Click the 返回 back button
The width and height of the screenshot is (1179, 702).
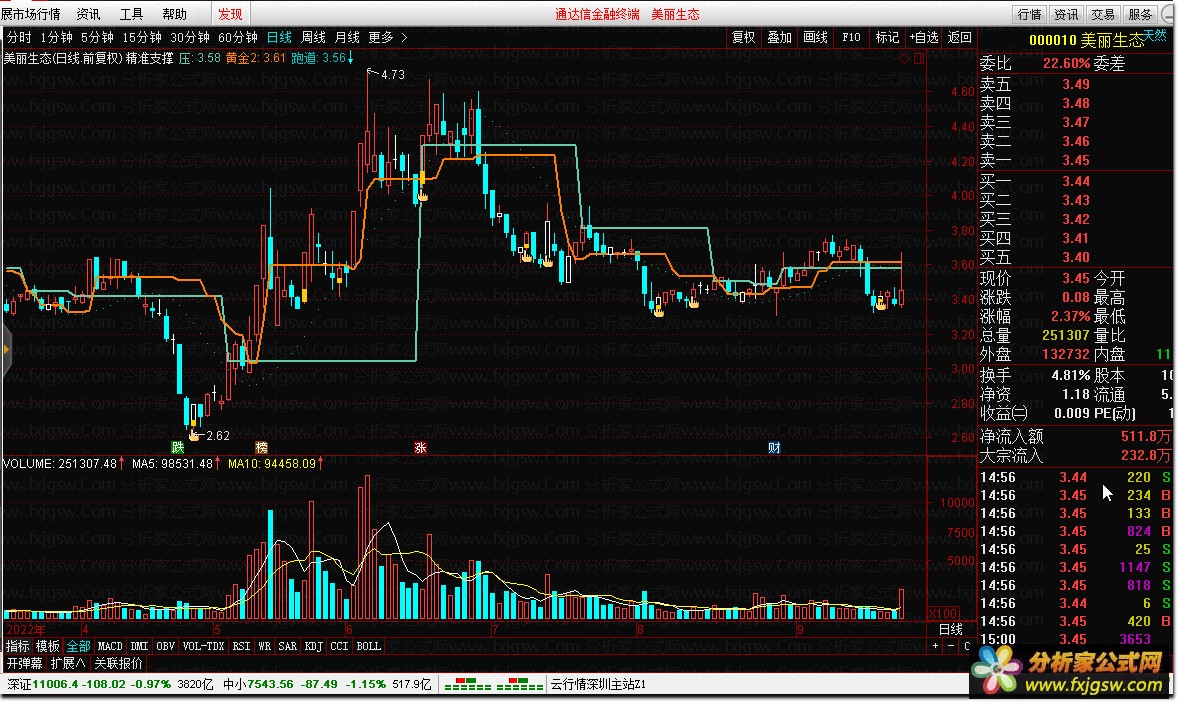point(959,37)
